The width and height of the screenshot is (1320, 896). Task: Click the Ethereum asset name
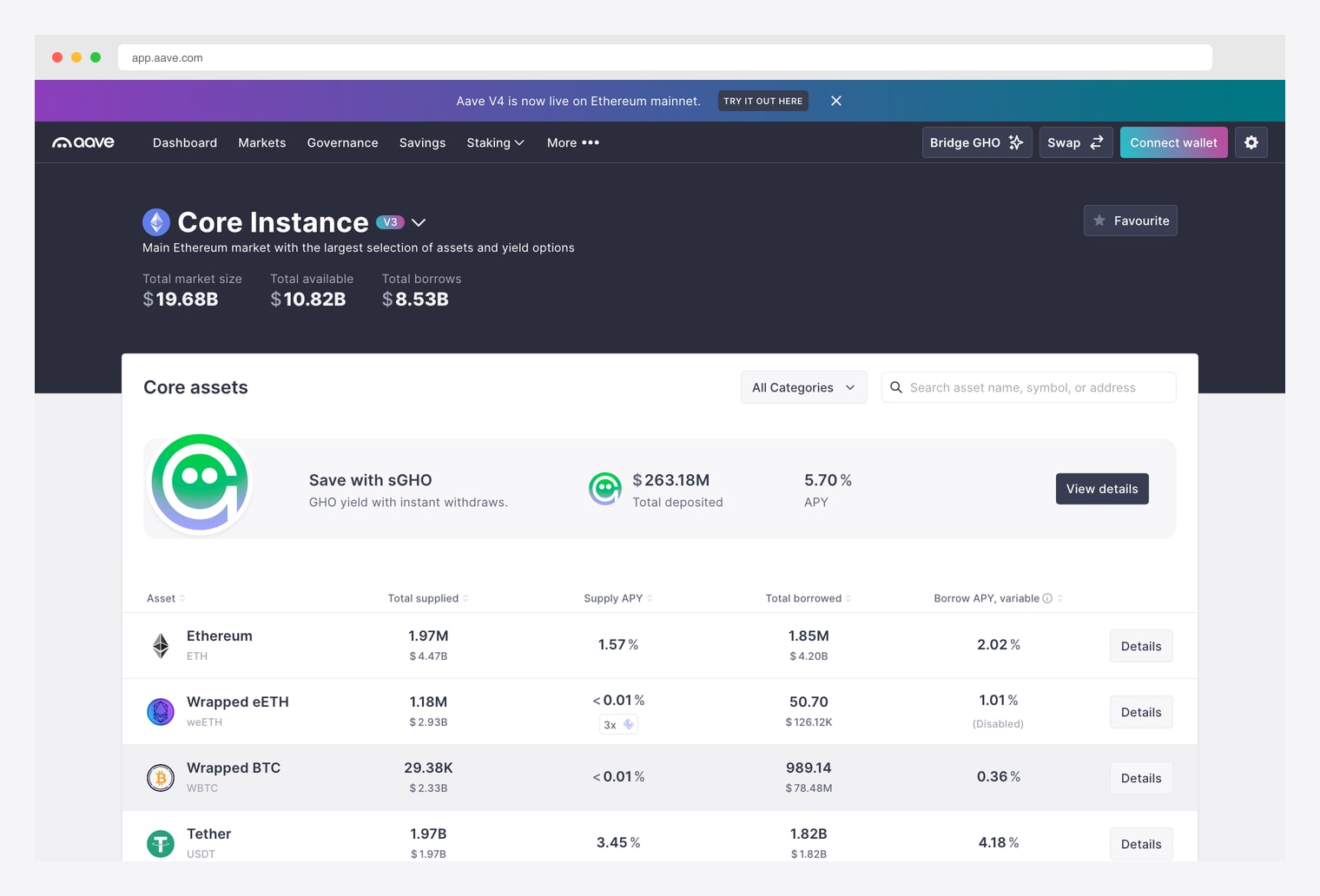[220, 636]
